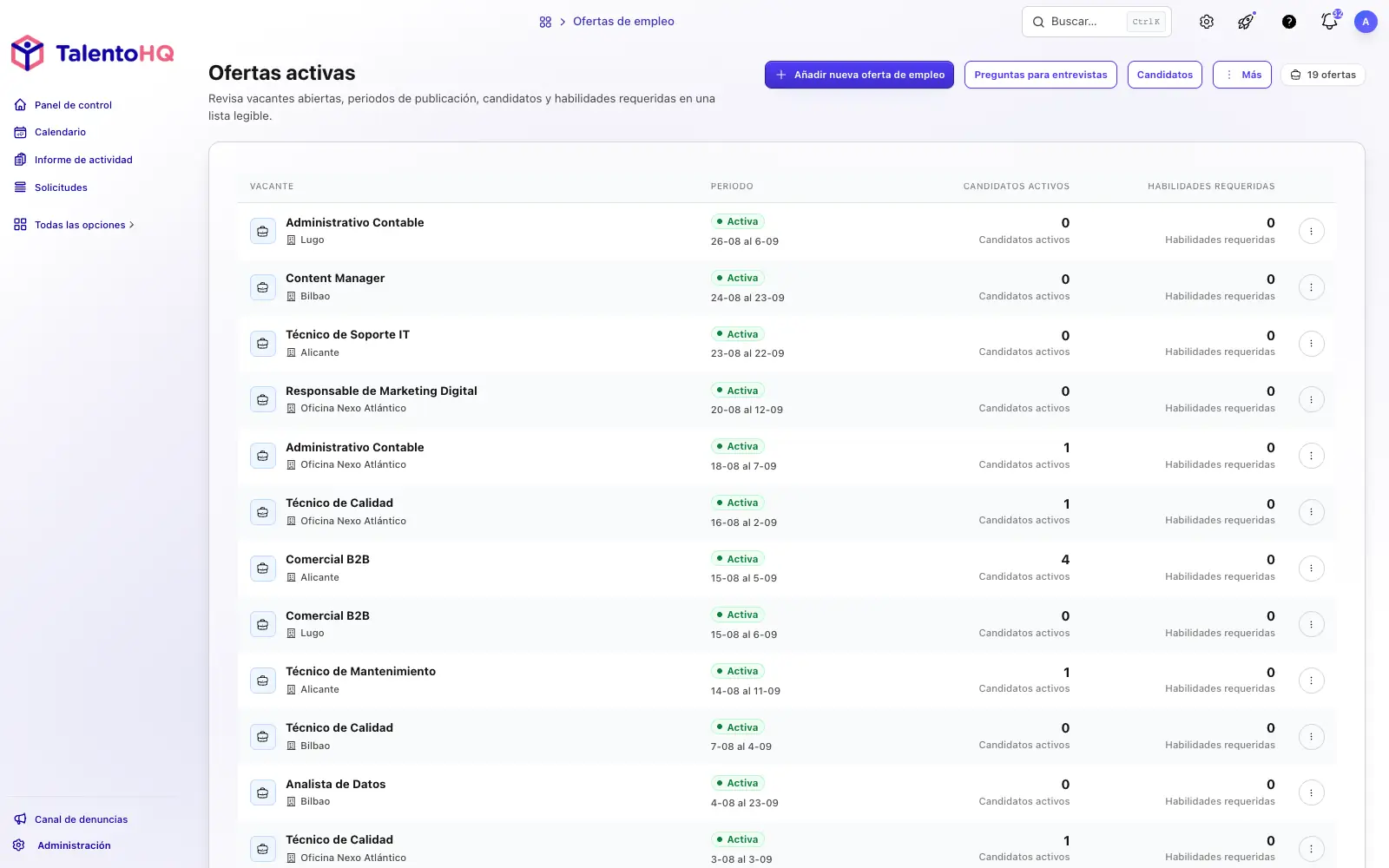Image resolution: width=1389 pixels, height=868 pixels.
Task: Click the Candidatos button
Action: 1165,75
